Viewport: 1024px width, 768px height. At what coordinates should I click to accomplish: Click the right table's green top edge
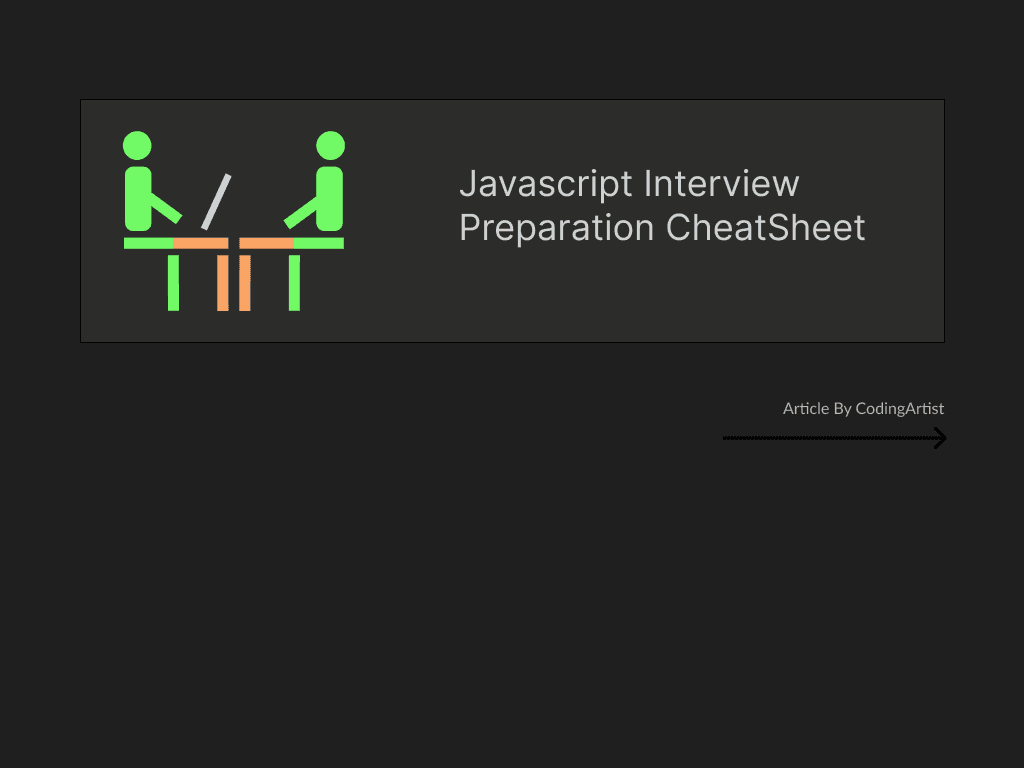tap(319, 243)
